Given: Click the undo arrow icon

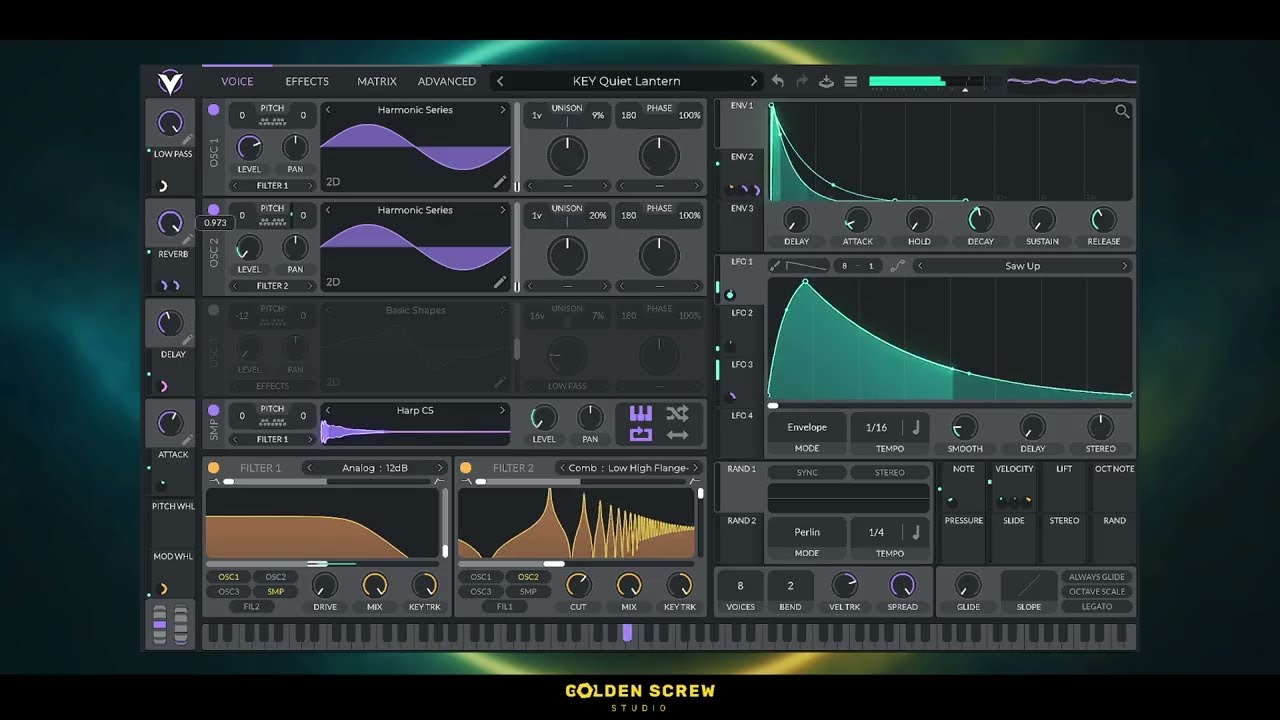Looking at the screenshot, I should 778,81.
